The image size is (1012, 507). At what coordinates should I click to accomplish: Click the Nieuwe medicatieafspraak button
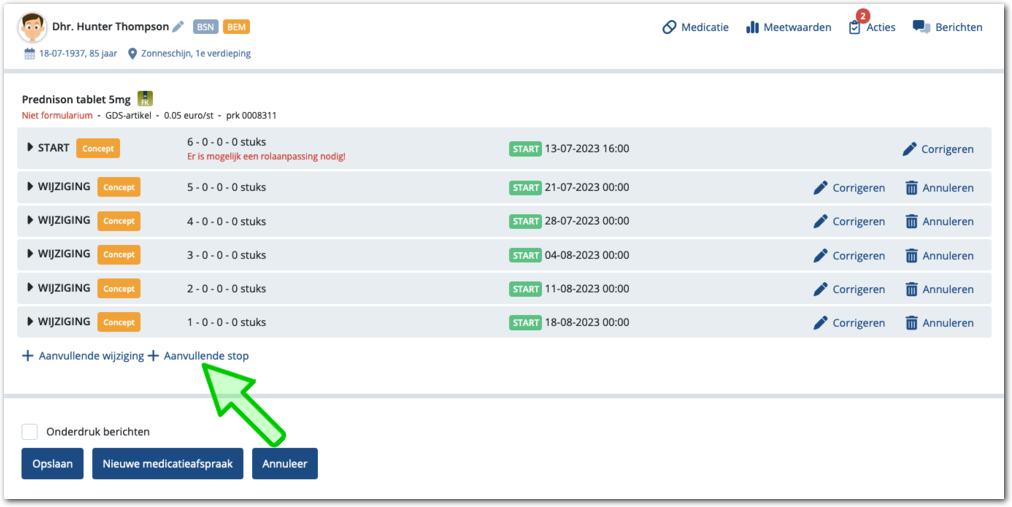pyautogui.click(x=167, y=464)
